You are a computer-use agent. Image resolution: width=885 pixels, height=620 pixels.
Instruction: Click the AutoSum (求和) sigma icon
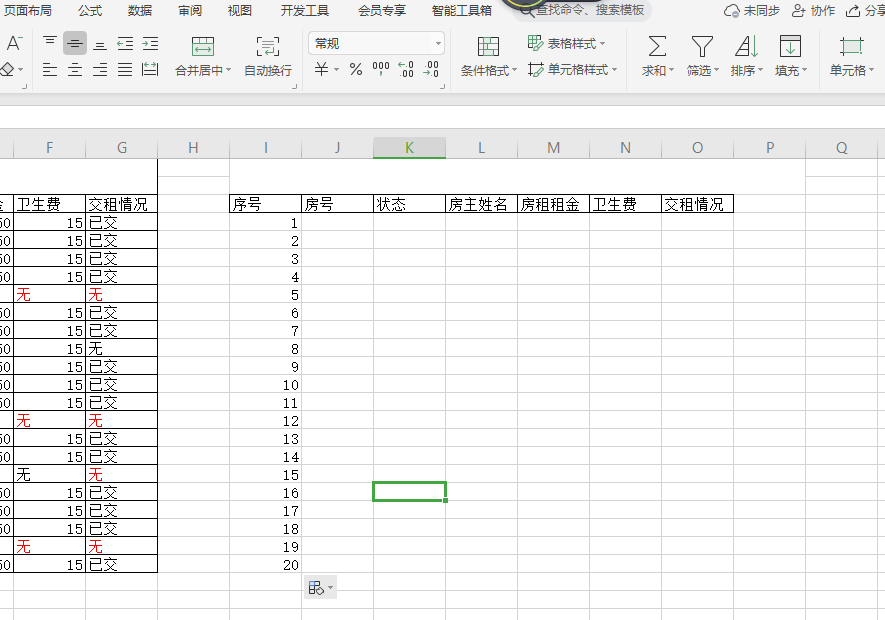[x=657, y=46]
